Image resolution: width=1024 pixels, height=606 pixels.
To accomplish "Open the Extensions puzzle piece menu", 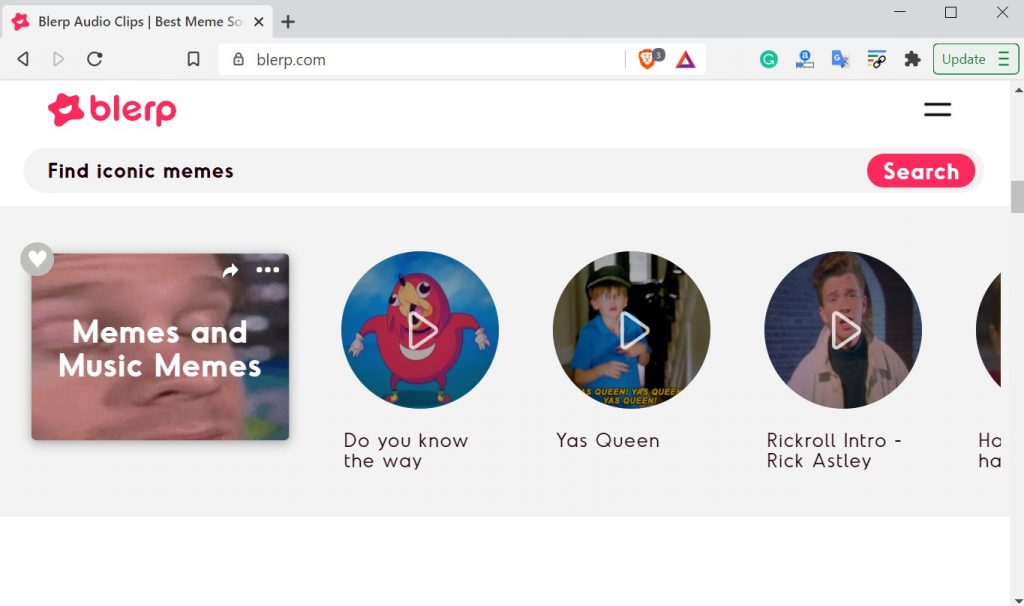I will coord(912,59).
